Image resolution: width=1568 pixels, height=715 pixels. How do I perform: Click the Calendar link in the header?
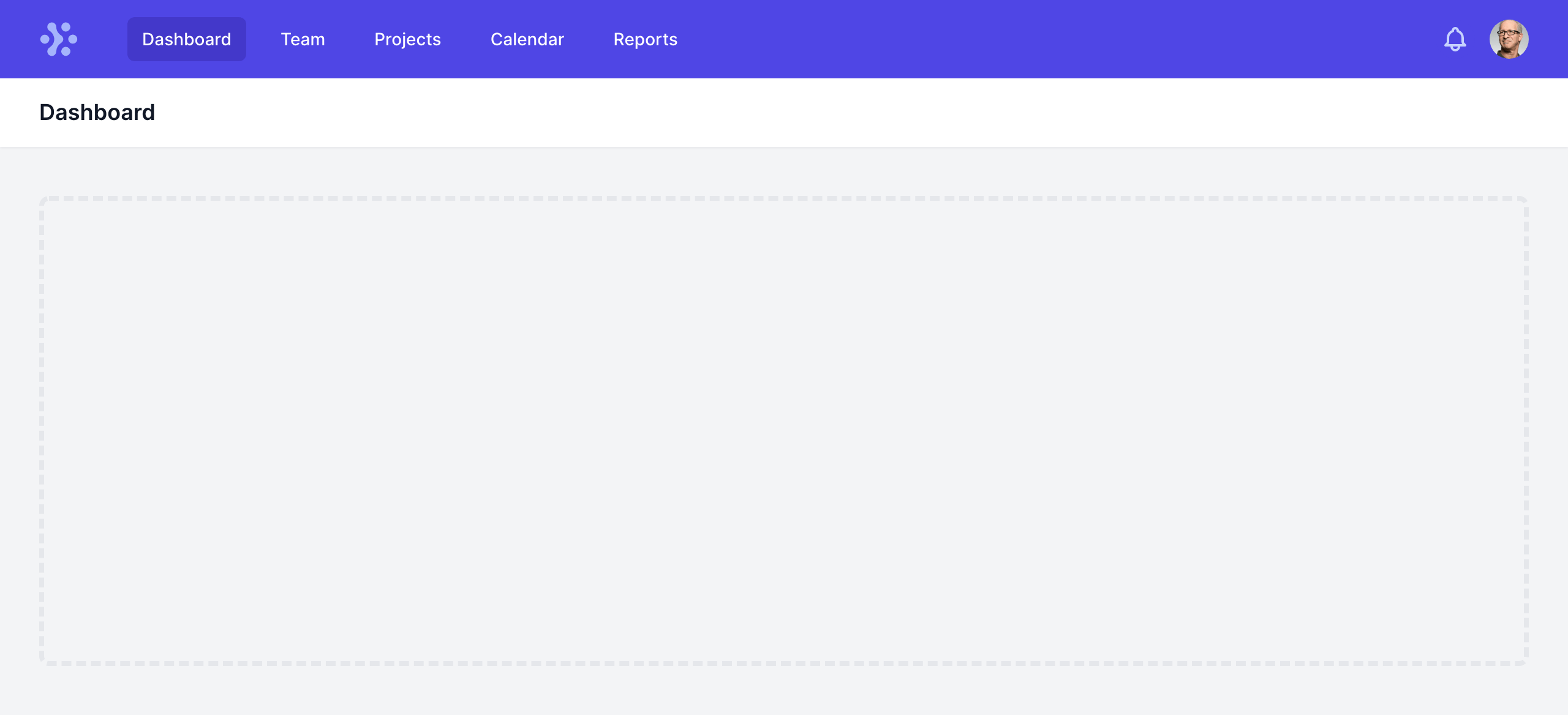(527, 39)
